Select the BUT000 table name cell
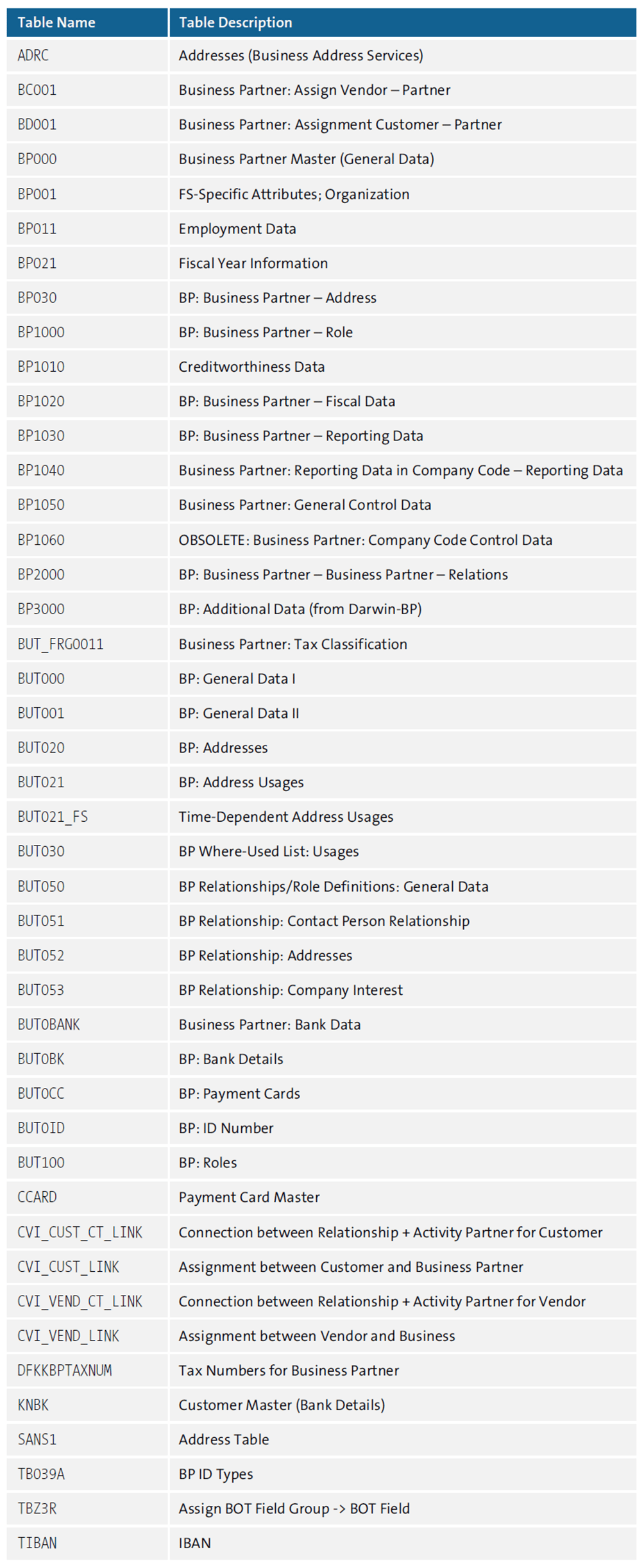This screenshot has height=1568, width=644. [41, 679]
